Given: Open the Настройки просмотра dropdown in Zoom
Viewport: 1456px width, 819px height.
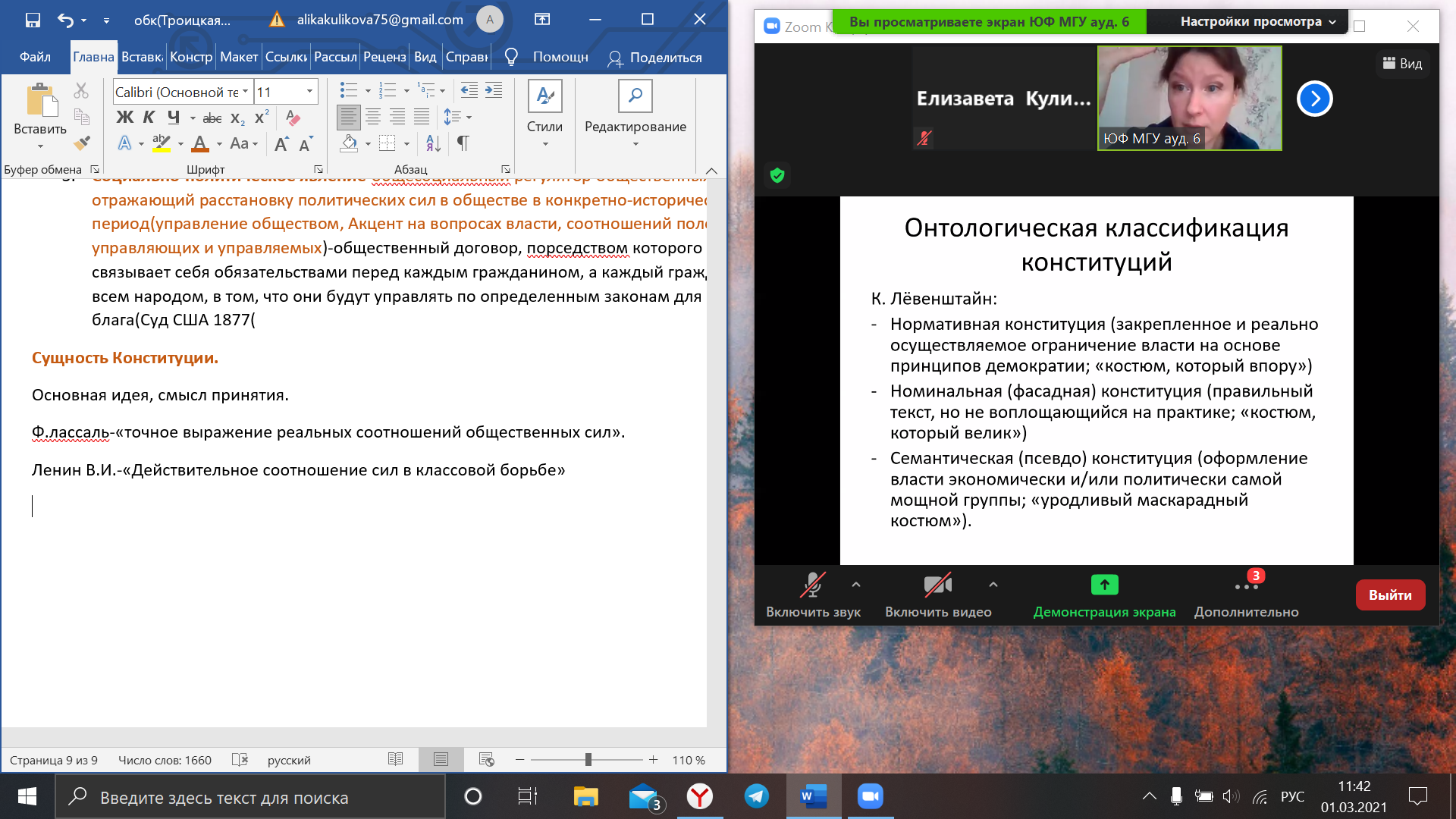Looking at the screenshot, I should coord(1257,22).
